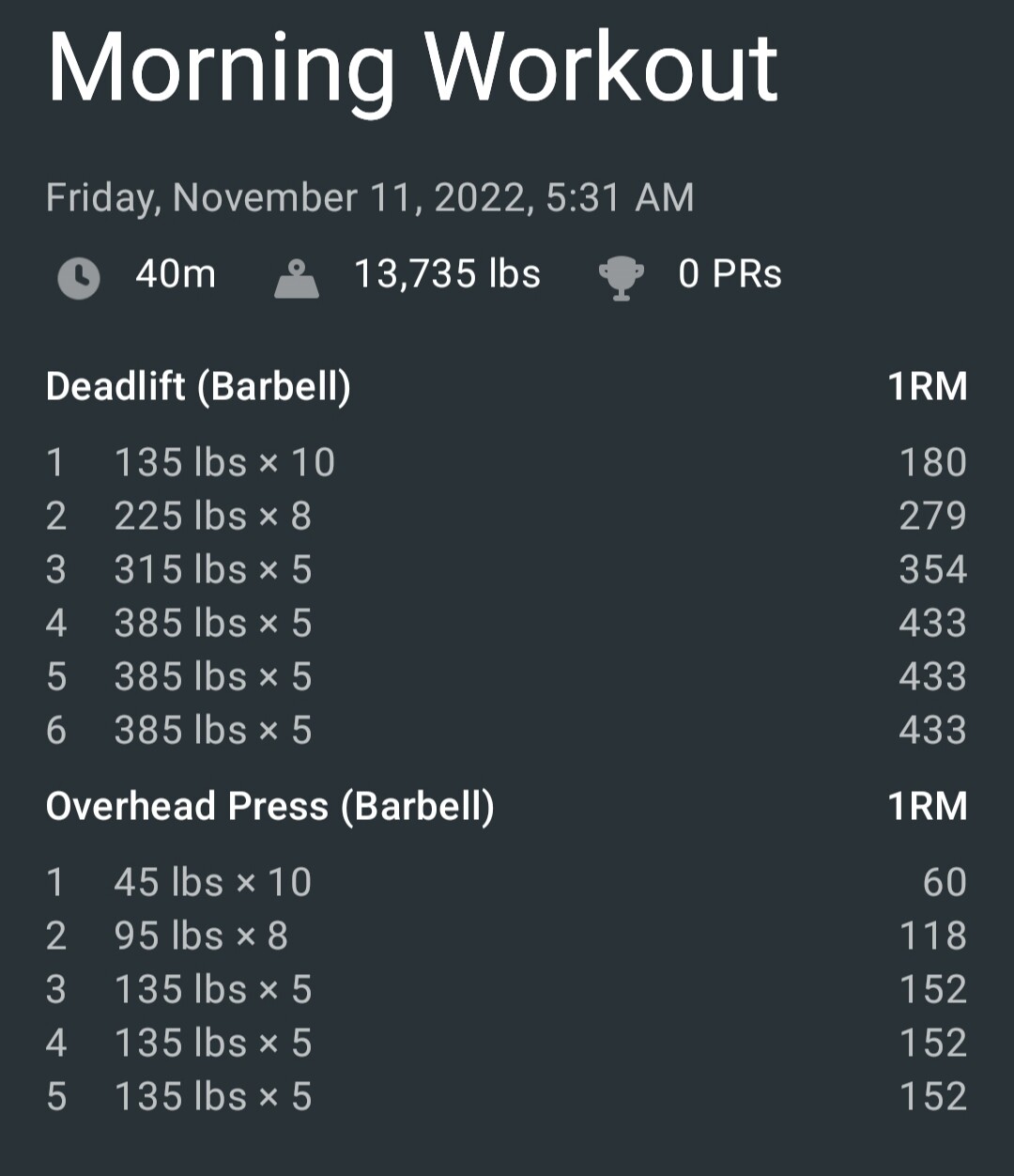
Task: Select deadlift set 225 lbs × 8
Action: click(x=212, y=516)
